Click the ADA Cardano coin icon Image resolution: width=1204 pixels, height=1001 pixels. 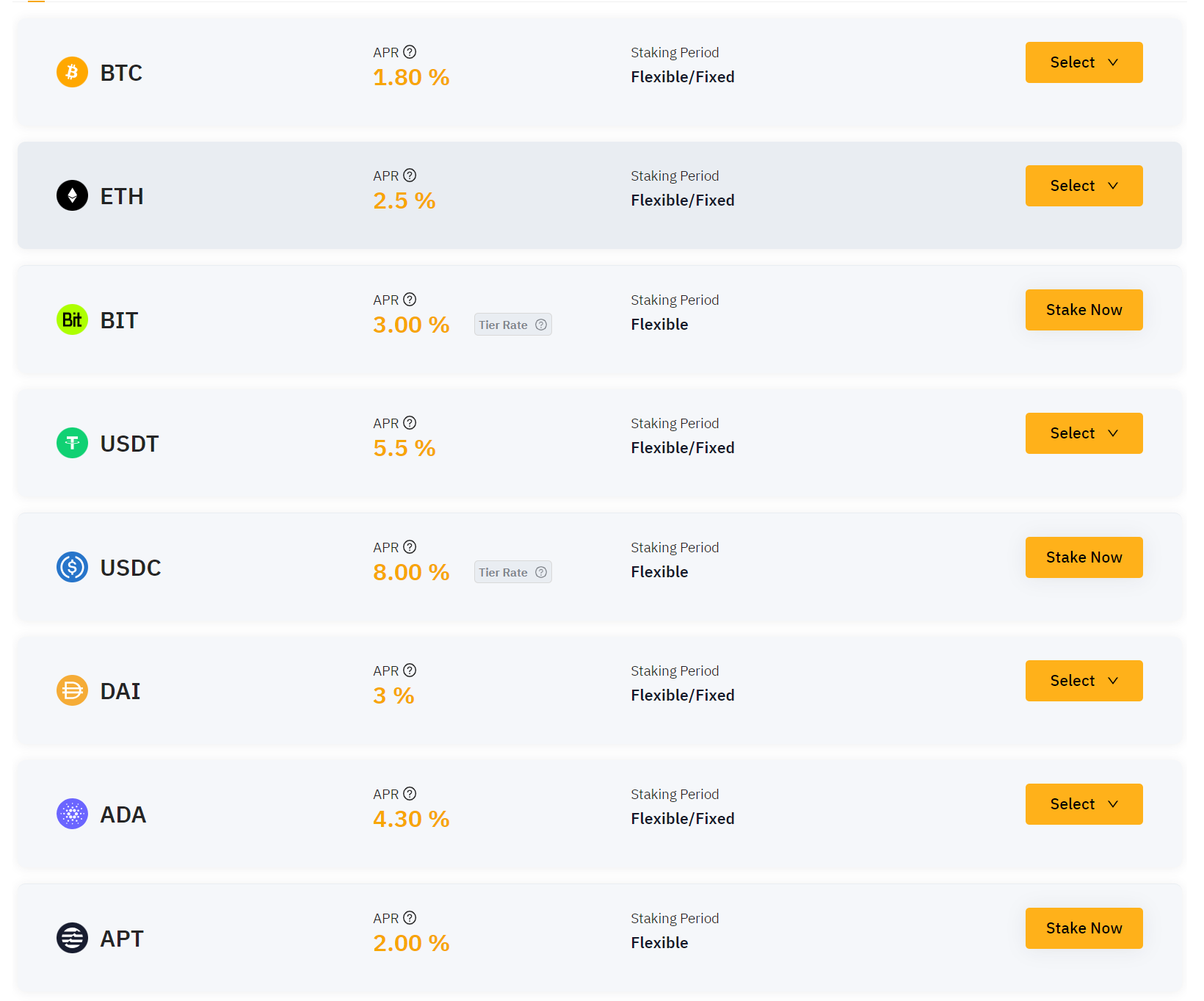point(72,814)
